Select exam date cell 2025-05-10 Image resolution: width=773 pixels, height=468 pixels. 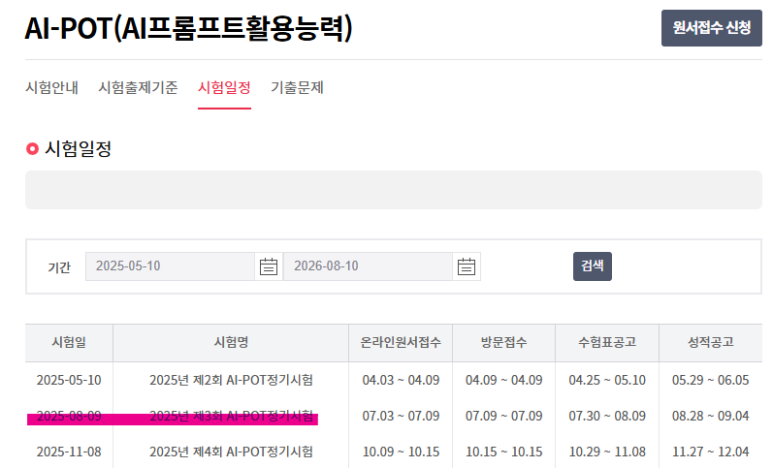(x=69, y=380)
